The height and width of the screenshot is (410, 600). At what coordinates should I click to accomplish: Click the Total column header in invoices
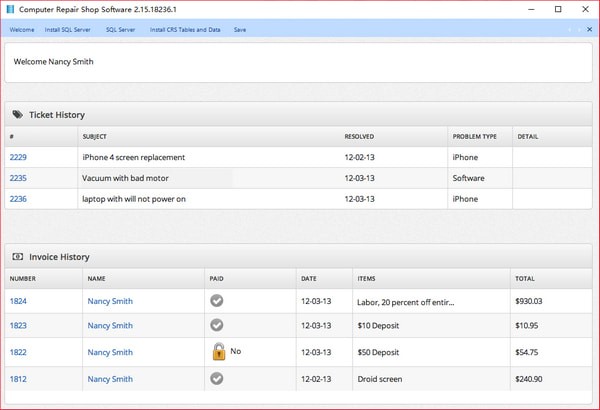pyautogui.click(x=525, y=278)
